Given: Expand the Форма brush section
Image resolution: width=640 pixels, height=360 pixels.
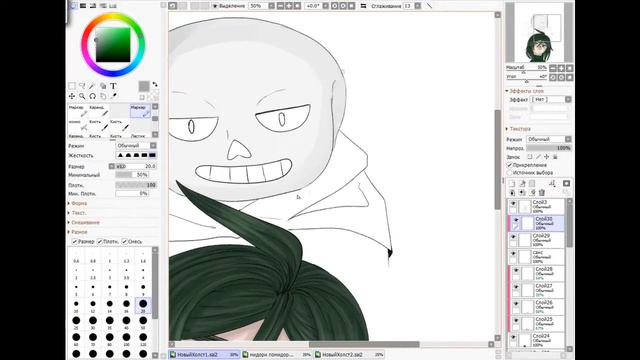Looking at the screenshot, I should click(78, 203).
